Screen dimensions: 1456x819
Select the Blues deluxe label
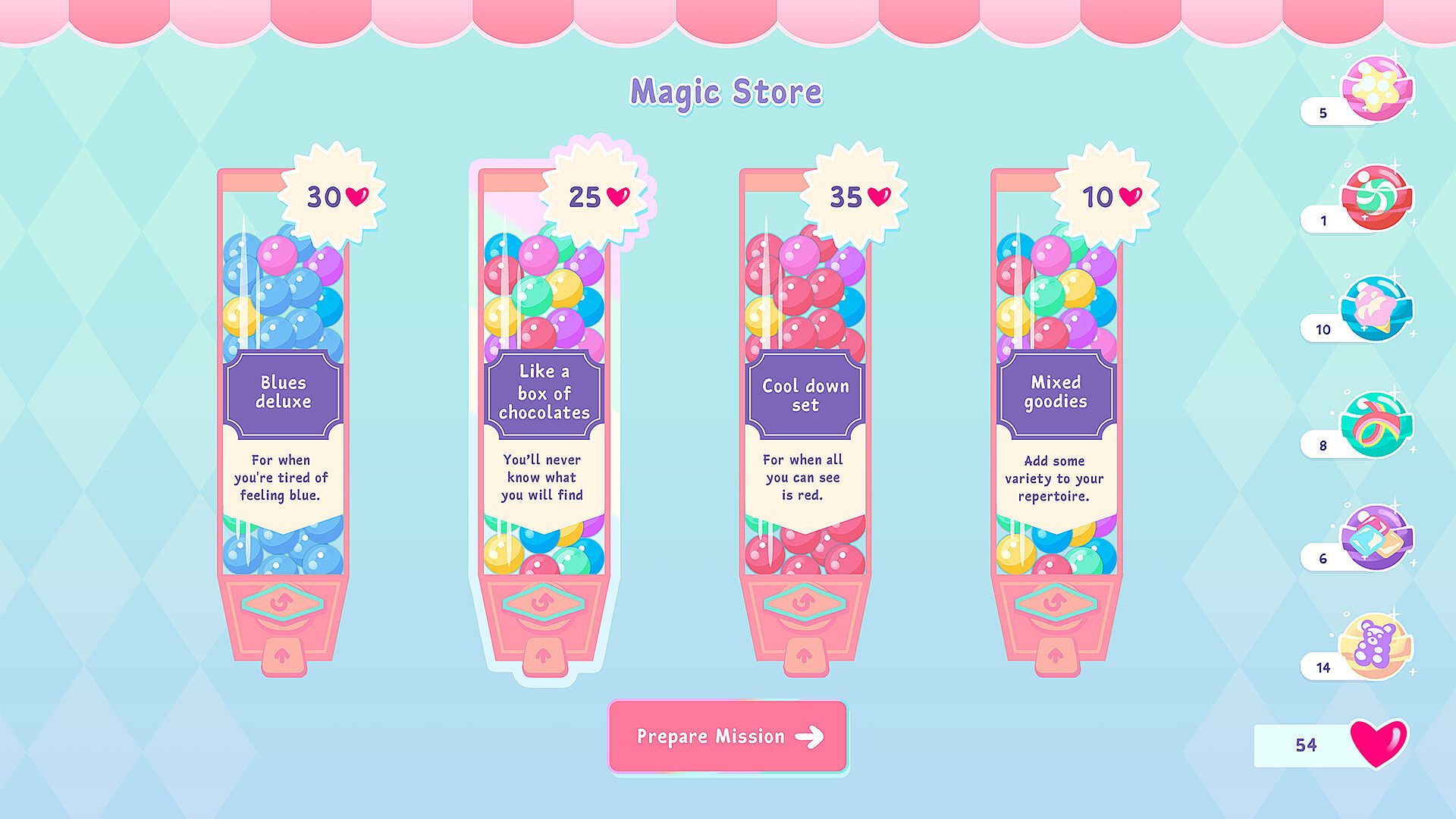pyautogui.click(x=283, y=393)
